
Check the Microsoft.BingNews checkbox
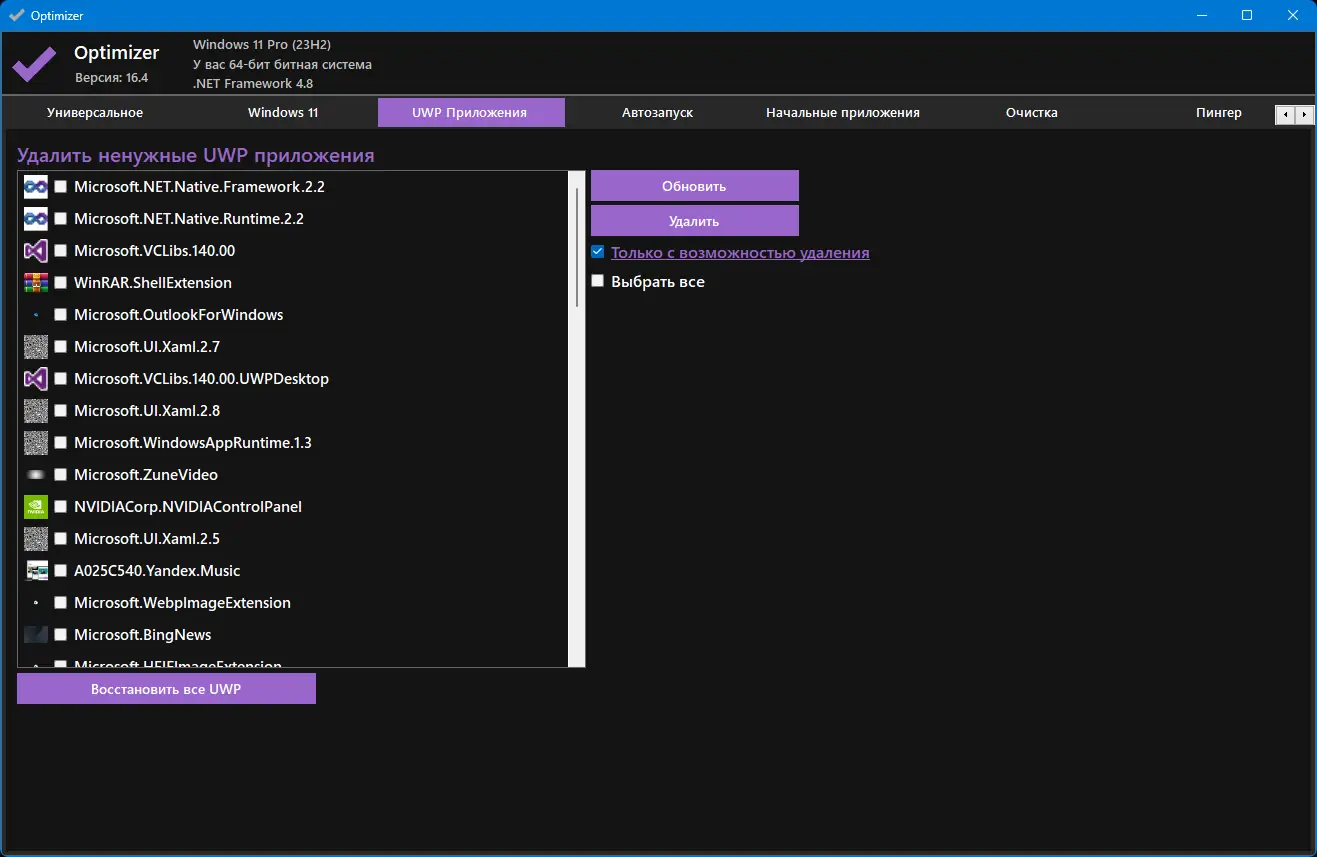click(61, 635)
